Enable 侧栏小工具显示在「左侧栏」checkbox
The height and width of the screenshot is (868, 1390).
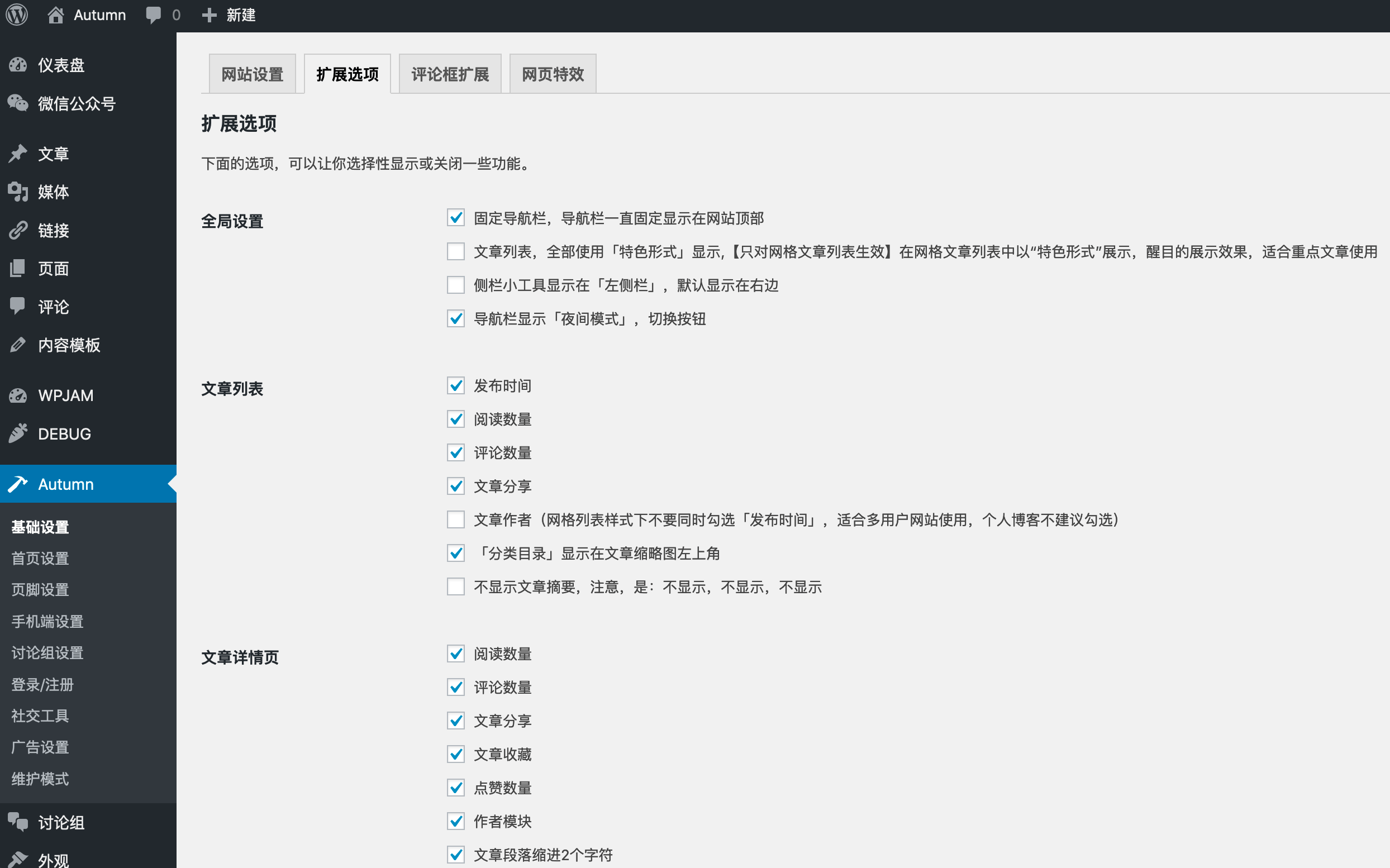click(x=455, y=285)
